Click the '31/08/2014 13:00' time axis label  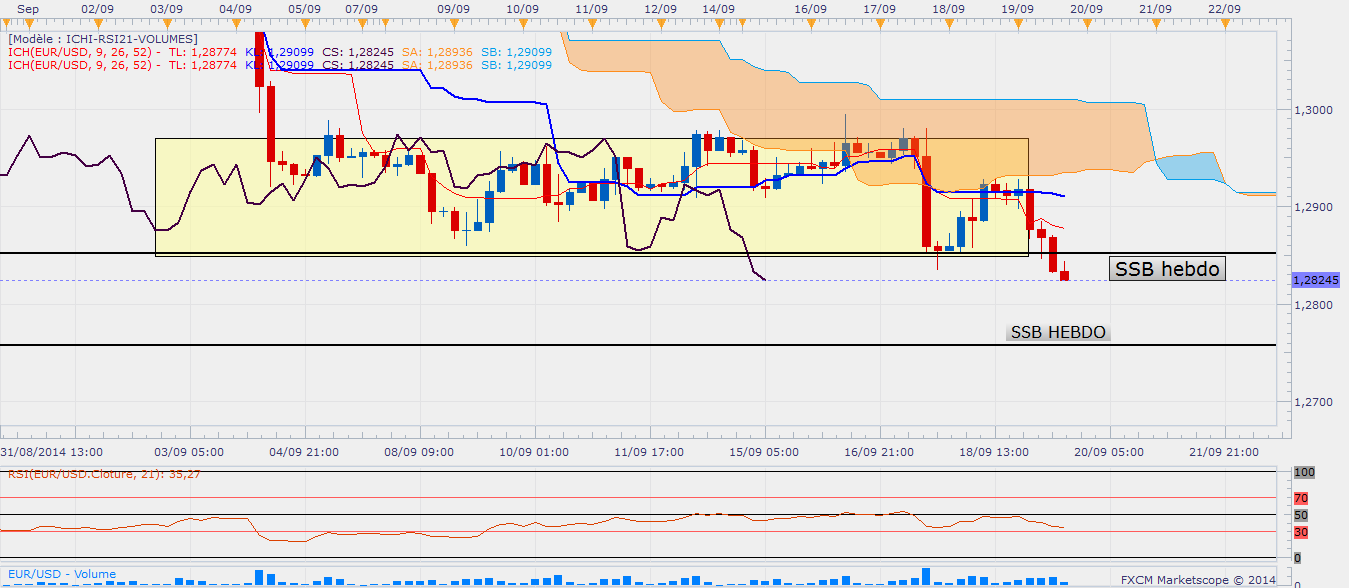51,452
